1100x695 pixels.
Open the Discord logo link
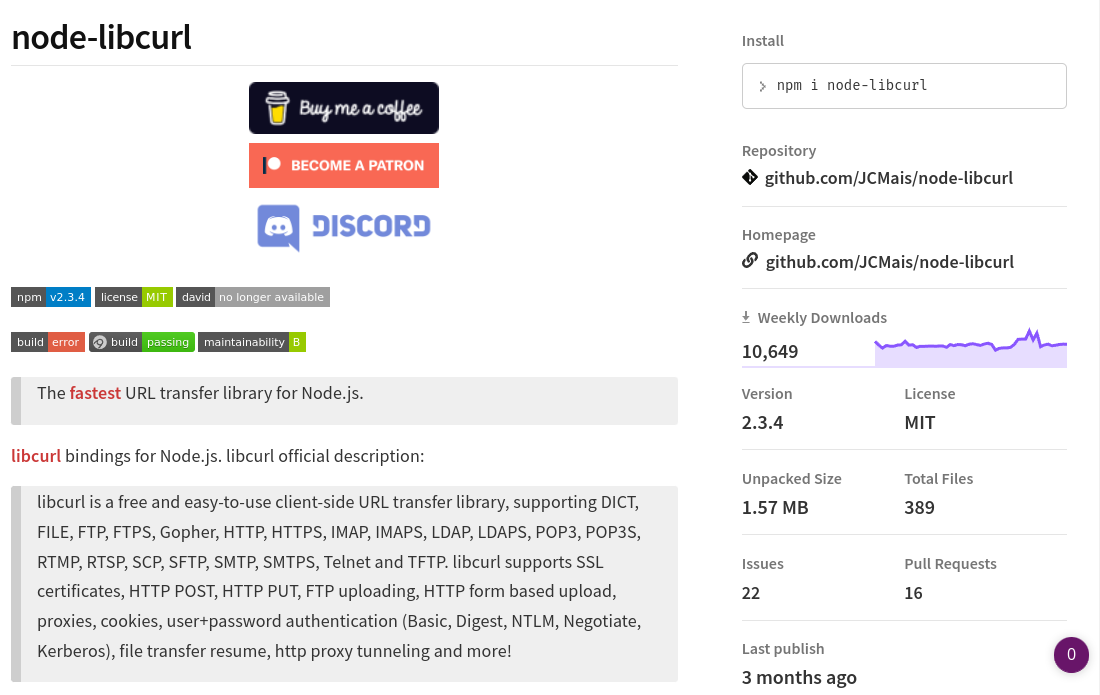(x=344, y=227)
